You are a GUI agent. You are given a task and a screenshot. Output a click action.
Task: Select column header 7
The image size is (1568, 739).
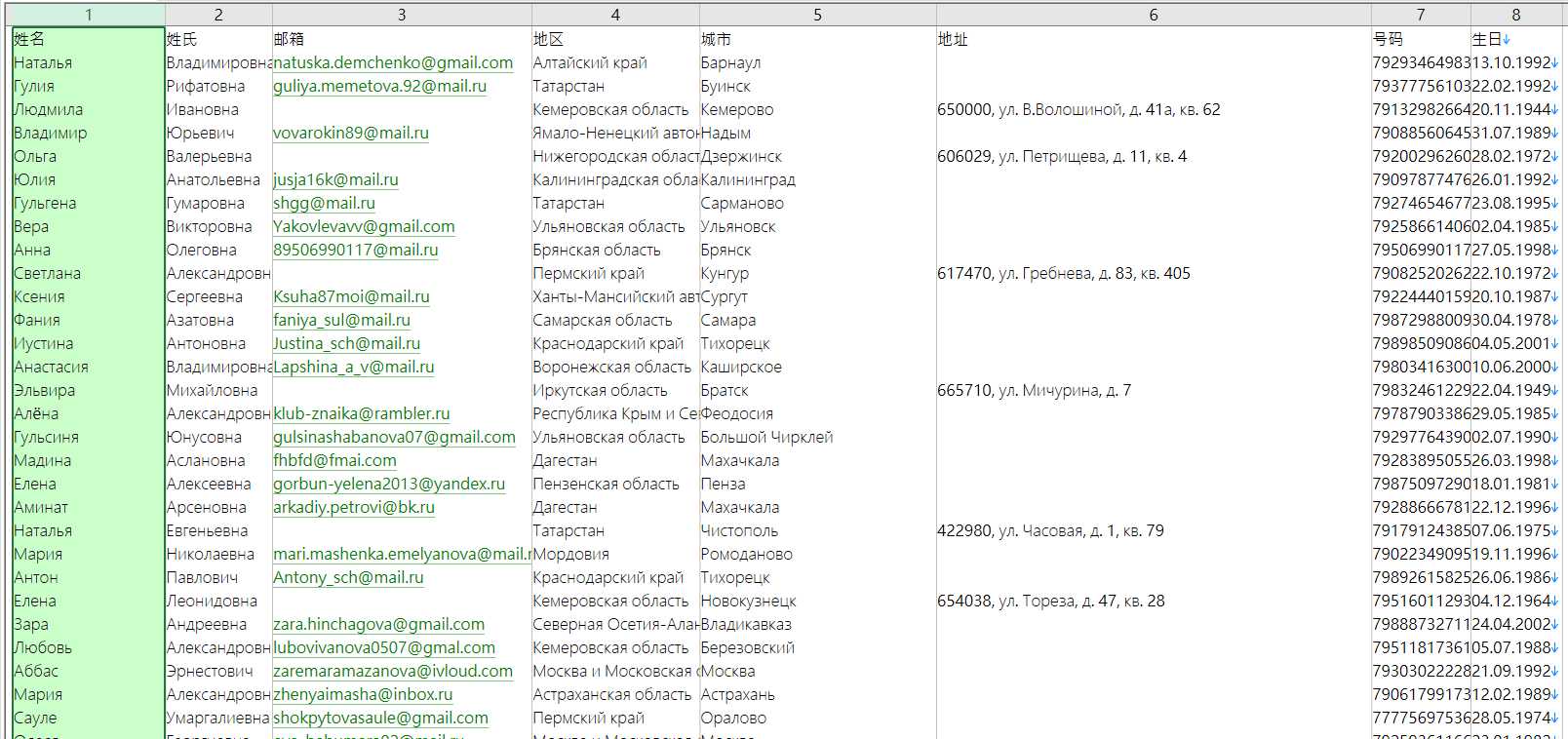(1421, 15)
